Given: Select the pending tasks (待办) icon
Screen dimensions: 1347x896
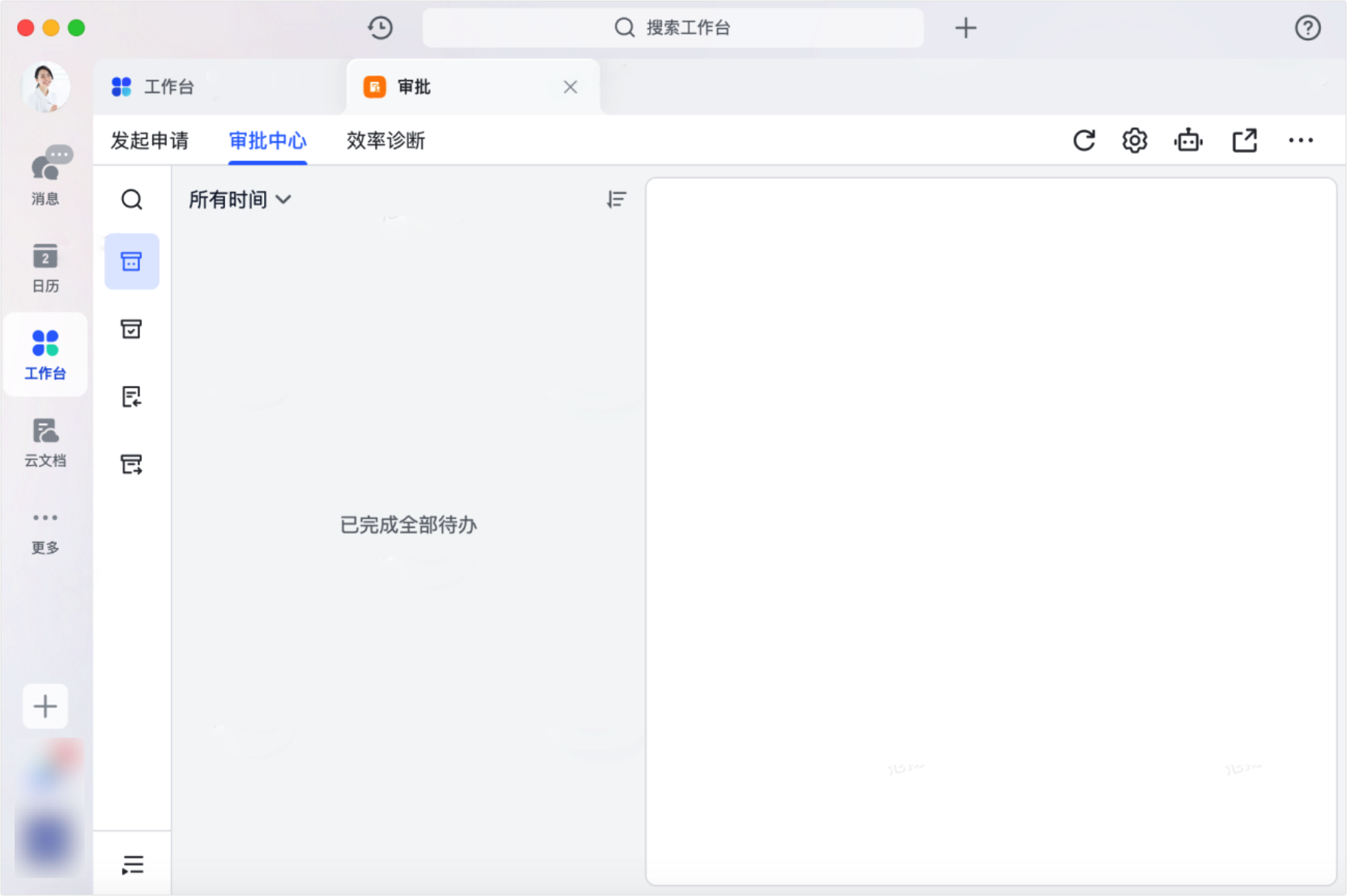Looking at the screenshot, I should click(132, 261).
